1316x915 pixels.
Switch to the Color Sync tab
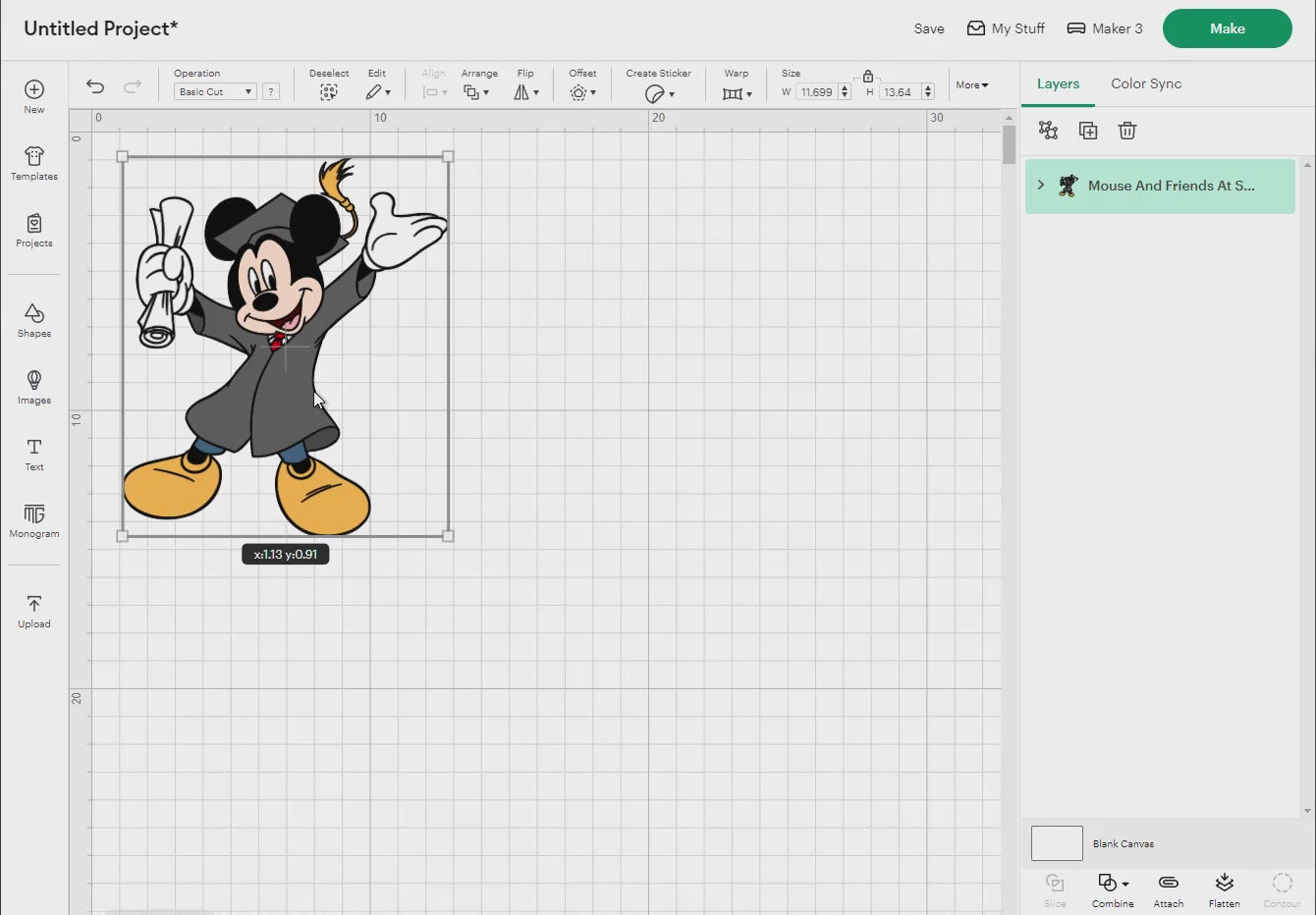[x=1146, y=83]
